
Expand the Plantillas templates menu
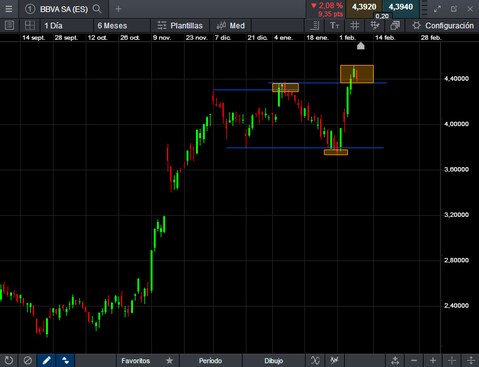click(180, 26)
